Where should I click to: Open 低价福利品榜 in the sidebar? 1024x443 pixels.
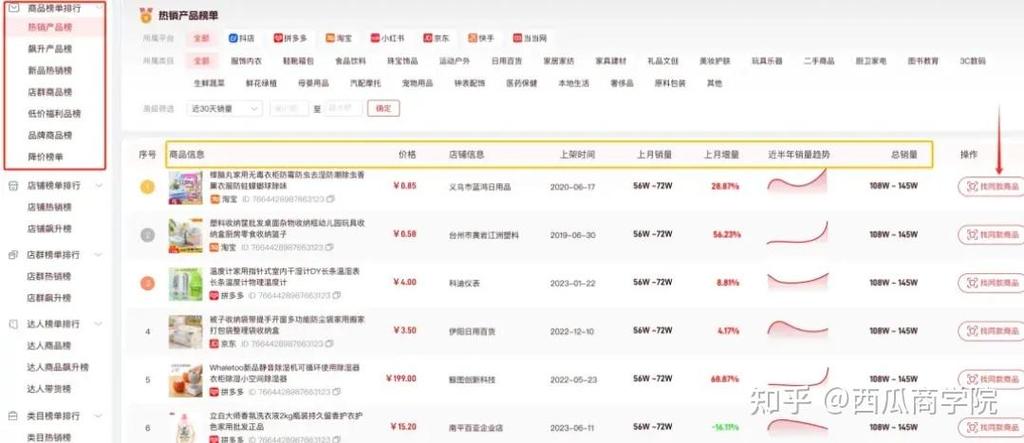[x=54, y=114]
